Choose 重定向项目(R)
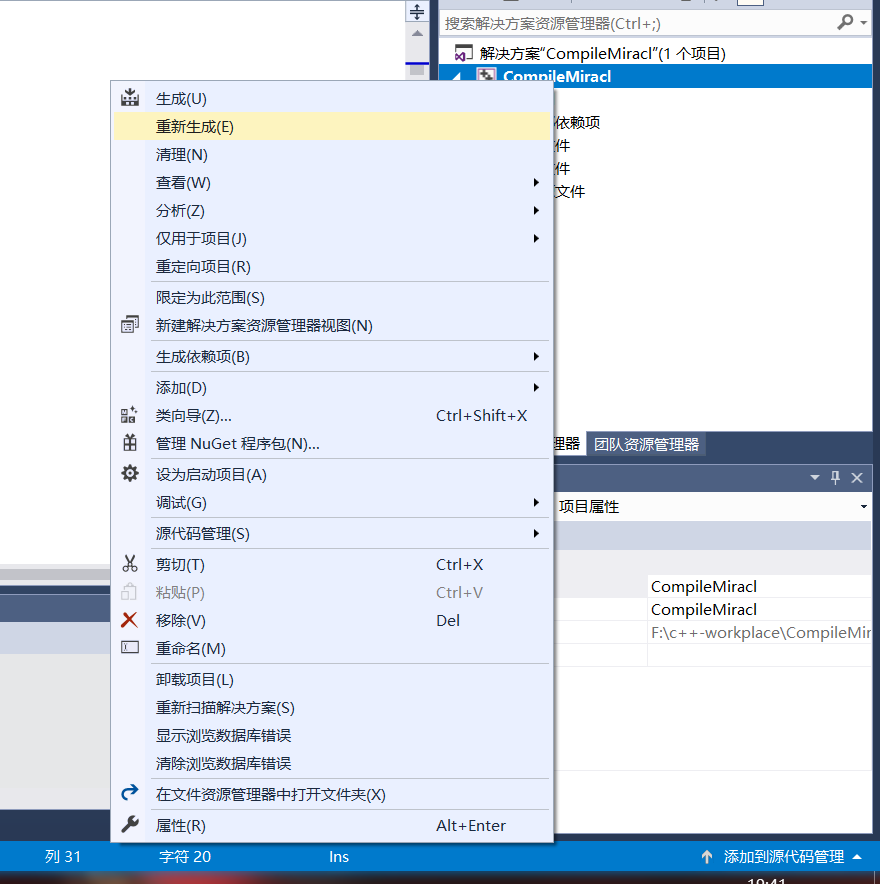Image resolution: width=880 pixels, height=884 pixels. 331,267
